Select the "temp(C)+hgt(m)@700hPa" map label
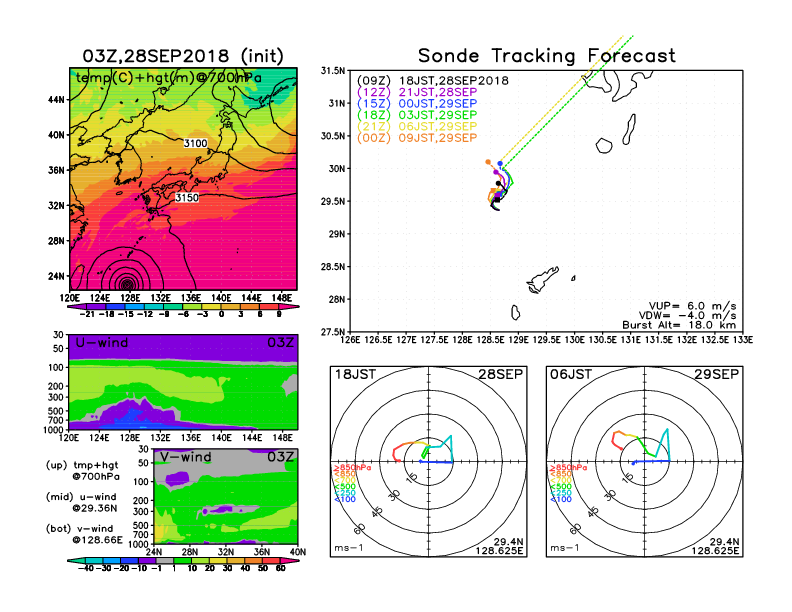This screenshot has height=612, width=792. (169, 78)
